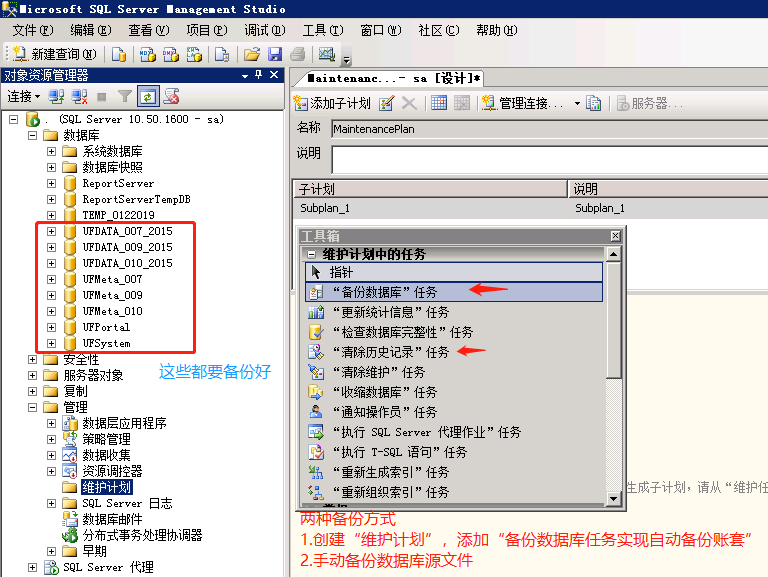This screenshot has width=768, height=577.
Task: Open the Connect dropdown in Object Explorer
Action: 24,96
